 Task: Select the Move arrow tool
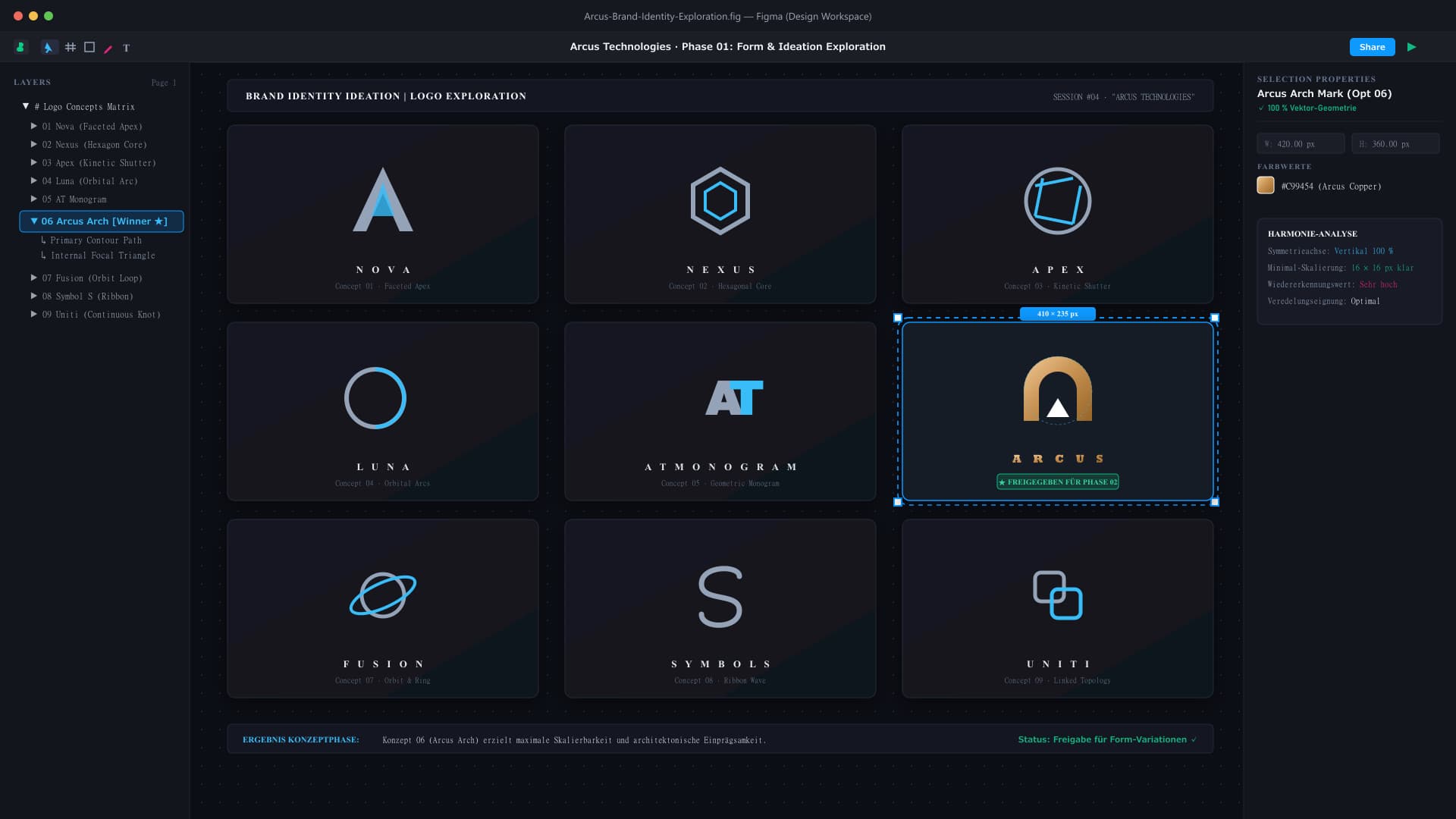click(49, 47)
